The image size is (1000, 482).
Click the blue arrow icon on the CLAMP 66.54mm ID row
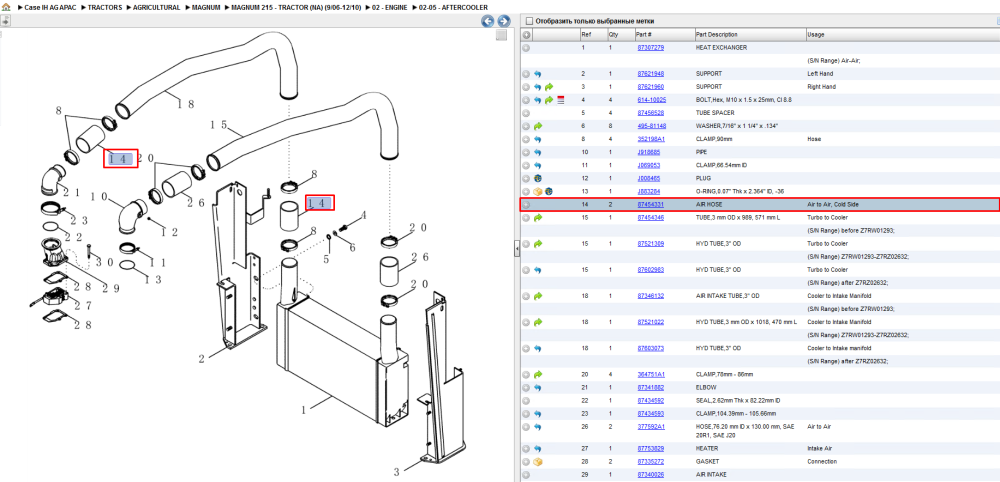(x=538, y=165)
